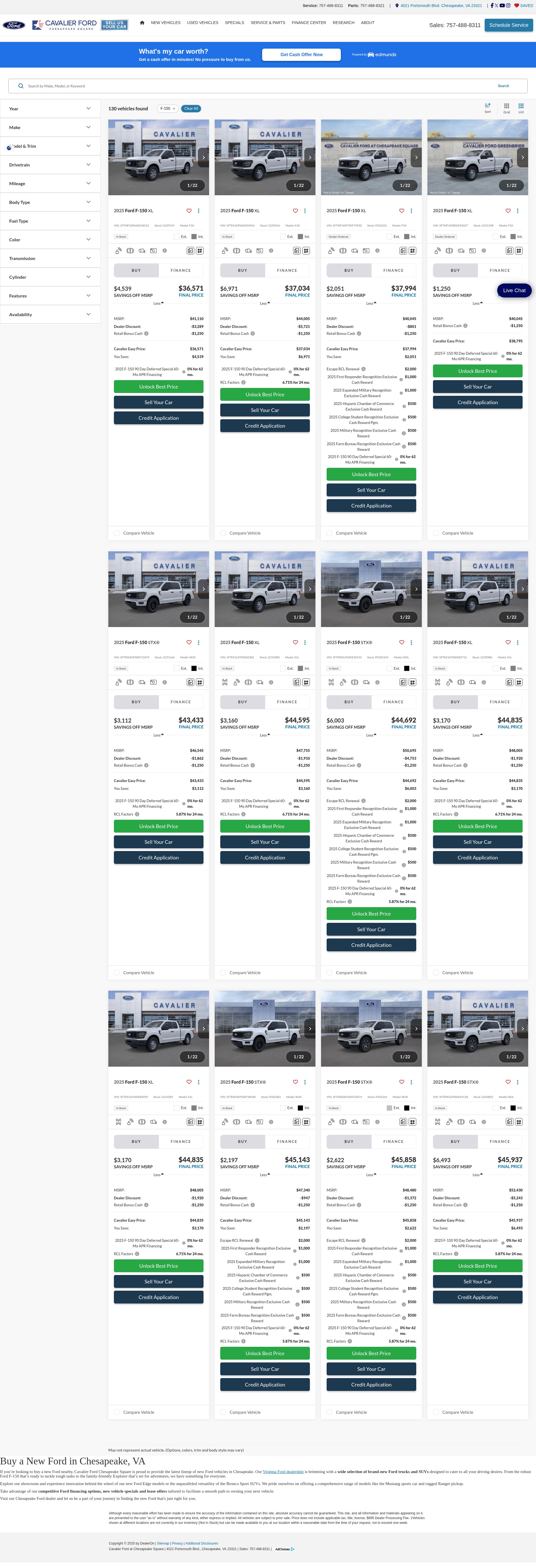Open FINANCE CENTER menu
This screenshot has width=536, height=1568.
(309, 23)
